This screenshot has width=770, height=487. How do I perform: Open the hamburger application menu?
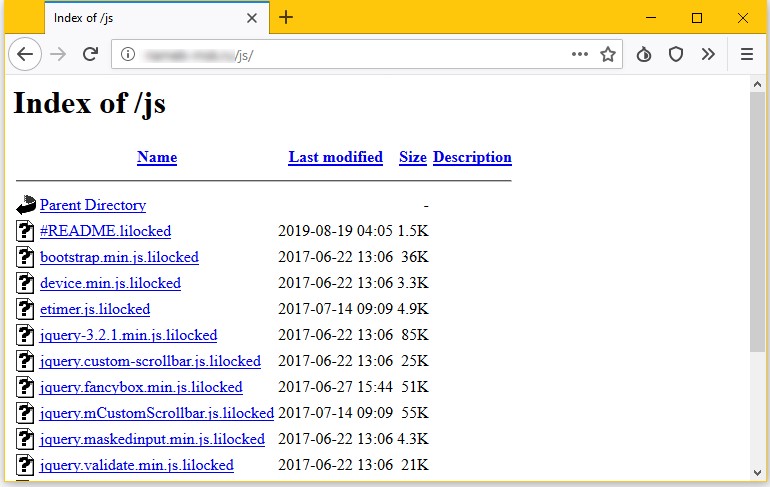pyautogui.click(x=746, y=54)
